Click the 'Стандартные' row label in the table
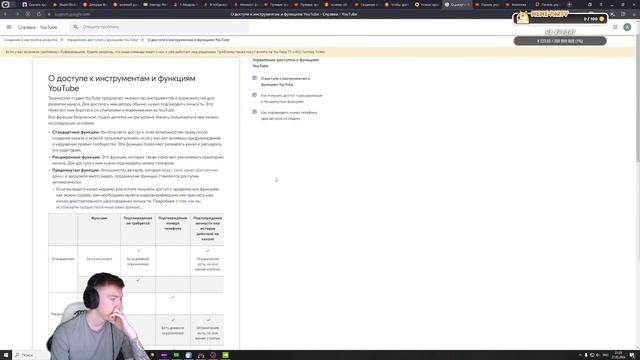This screenshot has width=640, height=360. coord(63,259)
